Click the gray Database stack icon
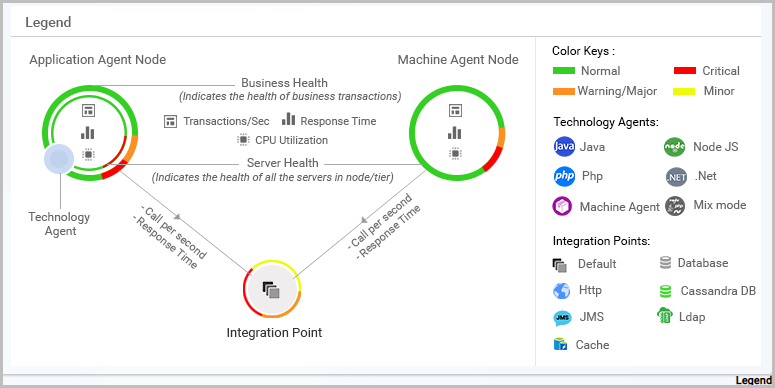The width and height of the screenshot is (775, 388). 665,262
